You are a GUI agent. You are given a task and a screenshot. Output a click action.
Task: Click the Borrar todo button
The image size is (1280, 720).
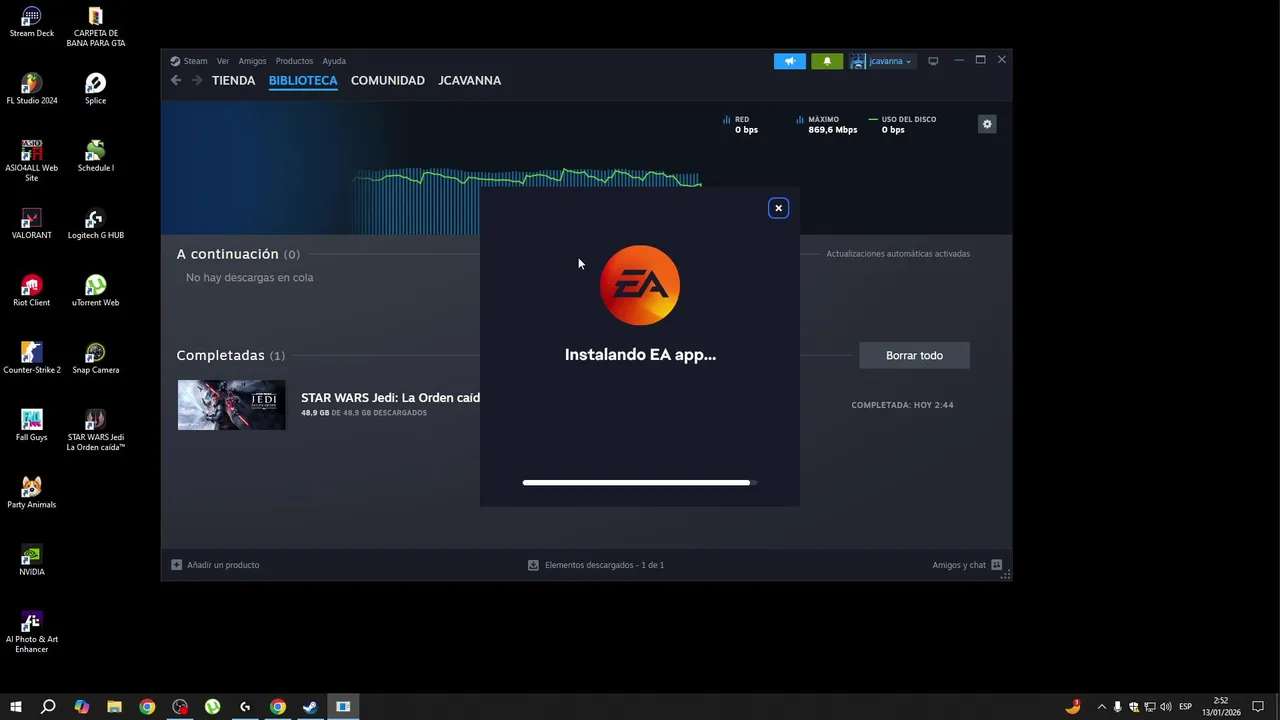tap(914, 355)
